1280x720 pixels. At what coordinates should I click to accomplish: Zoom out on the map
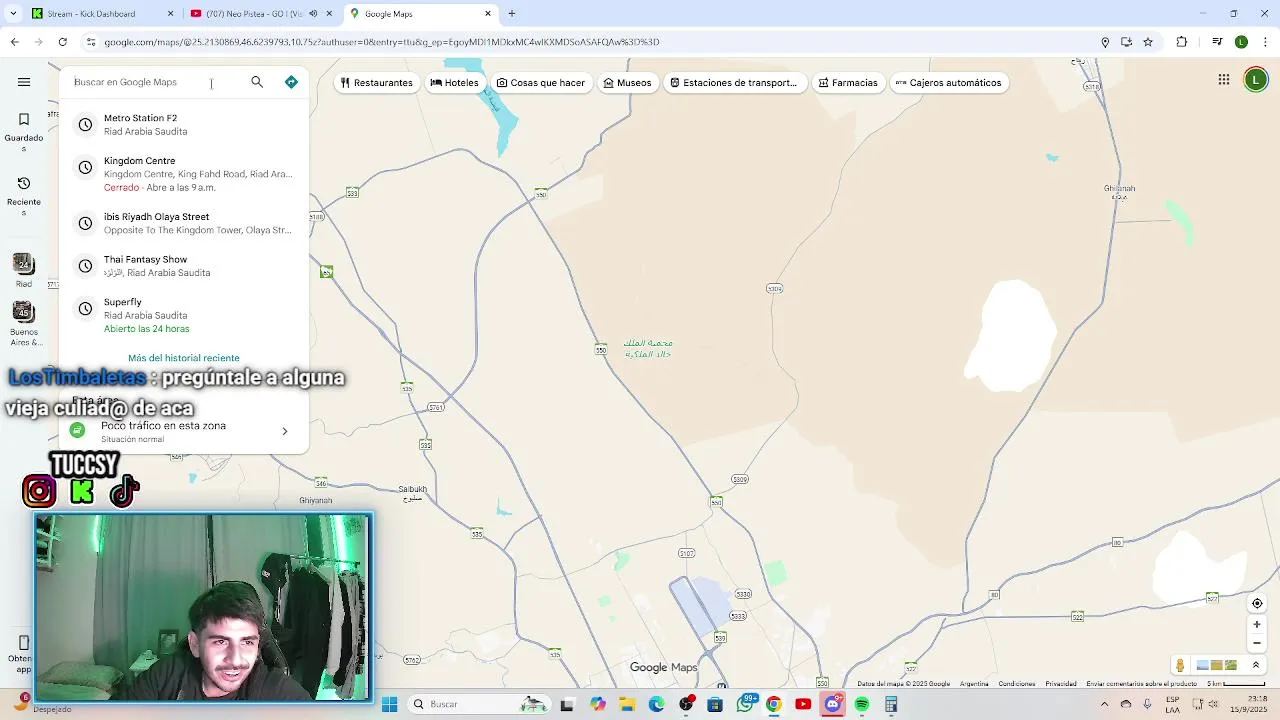pyautogui.click(x=1258, y=643)
